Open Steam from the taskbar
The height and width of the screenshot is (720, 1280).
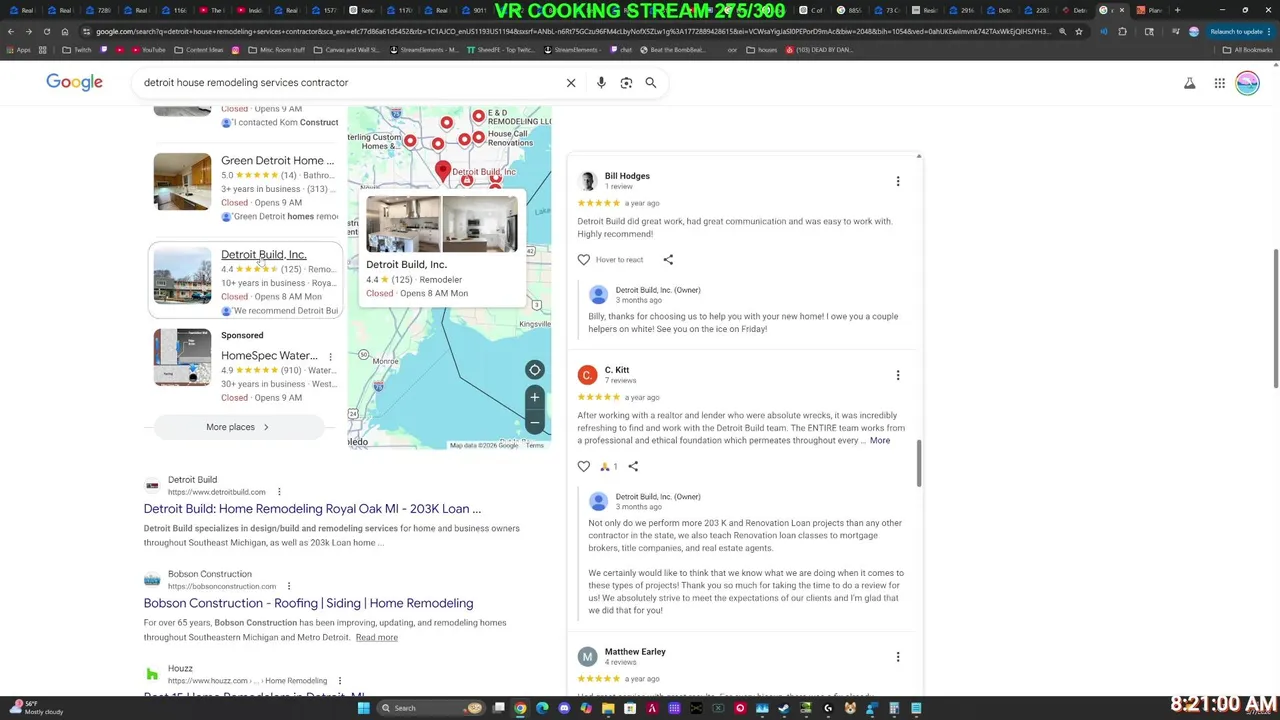784,708
